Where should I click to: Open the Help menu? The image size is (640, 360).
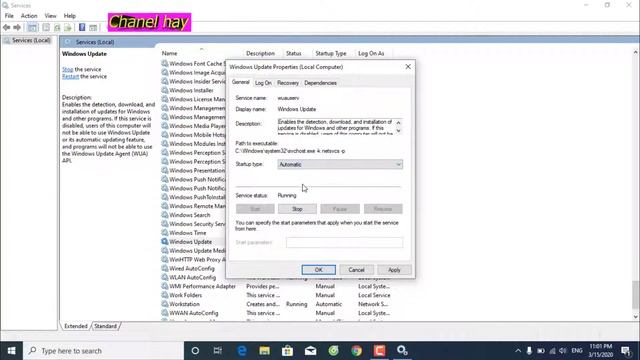coord(69,16)
